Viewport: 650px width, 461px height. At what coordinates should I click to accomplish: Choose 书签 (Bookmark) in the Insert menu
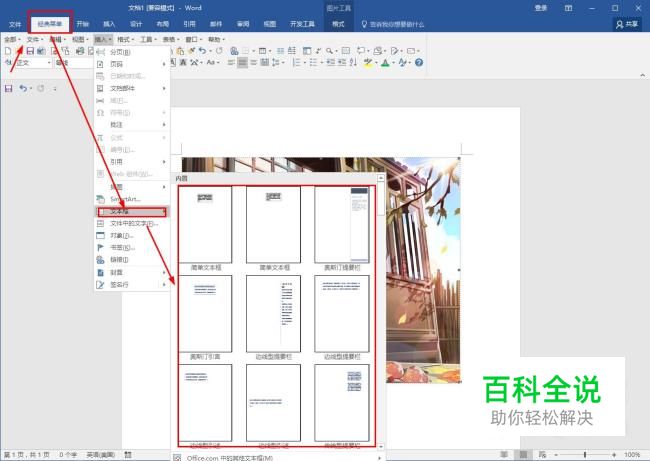click(132, 247)
